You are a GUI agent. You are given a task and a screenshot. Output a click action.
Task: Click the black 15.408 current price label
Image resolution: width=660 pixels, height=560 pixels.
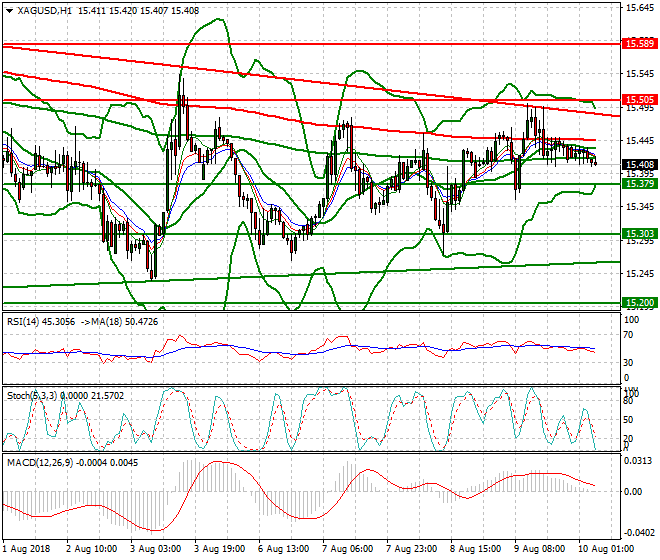tap(640, 165)
